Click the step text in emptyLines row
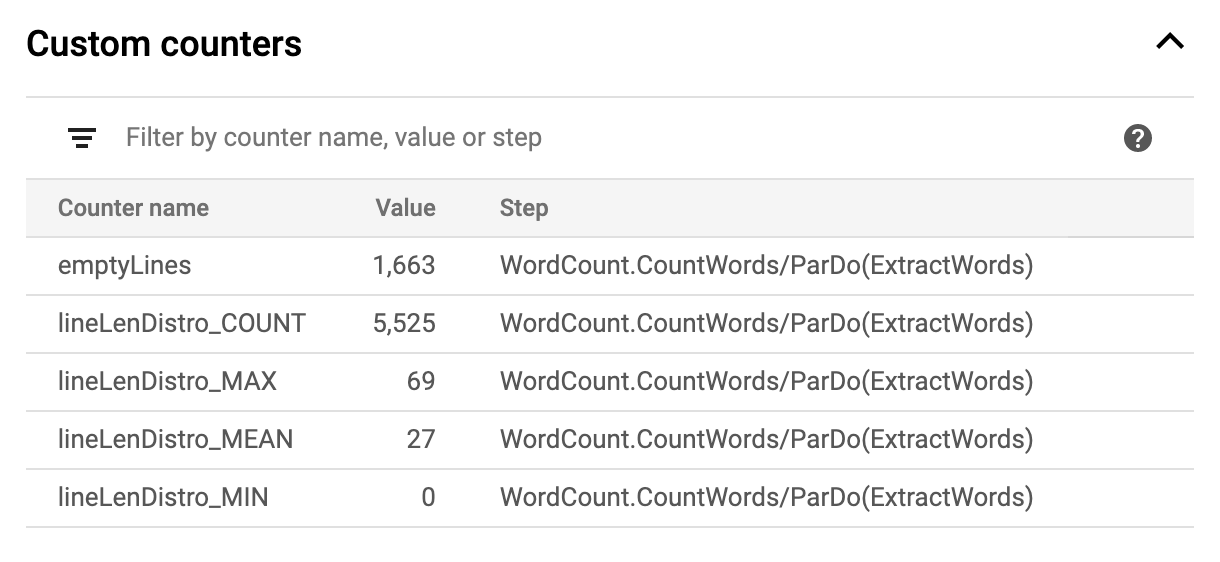The image size is (1220, 562). 766,266
